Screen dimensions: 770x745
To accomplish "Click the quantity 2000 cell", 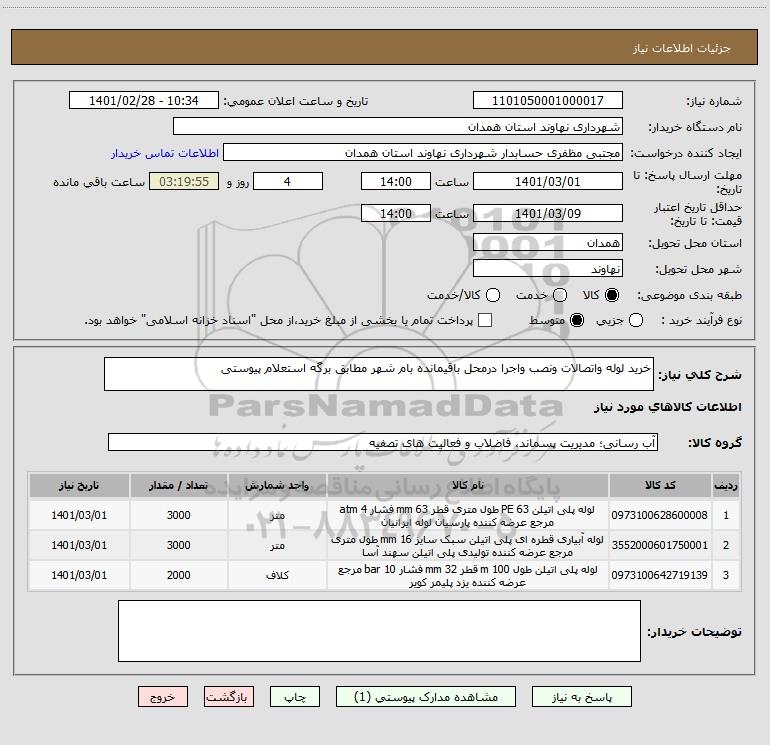I will point(178,575).
